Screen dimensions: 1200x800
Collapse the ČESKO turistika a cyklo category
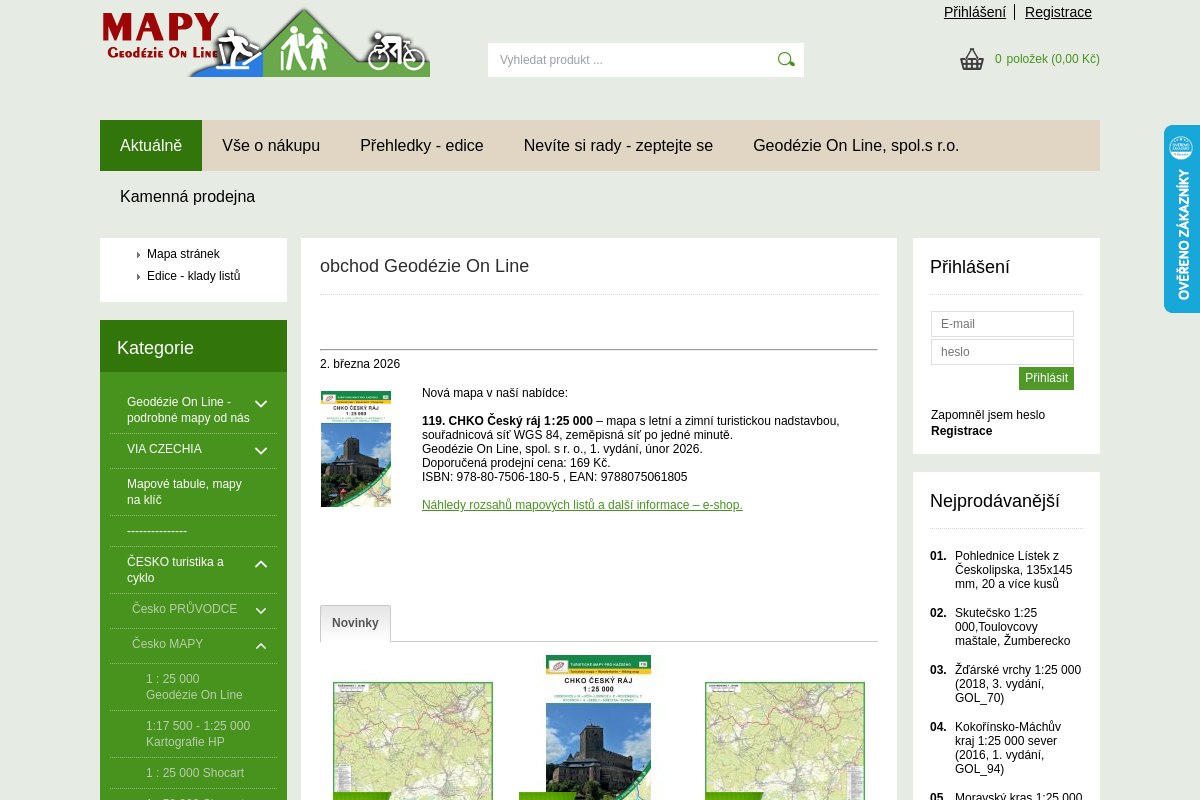pos(261,565)
